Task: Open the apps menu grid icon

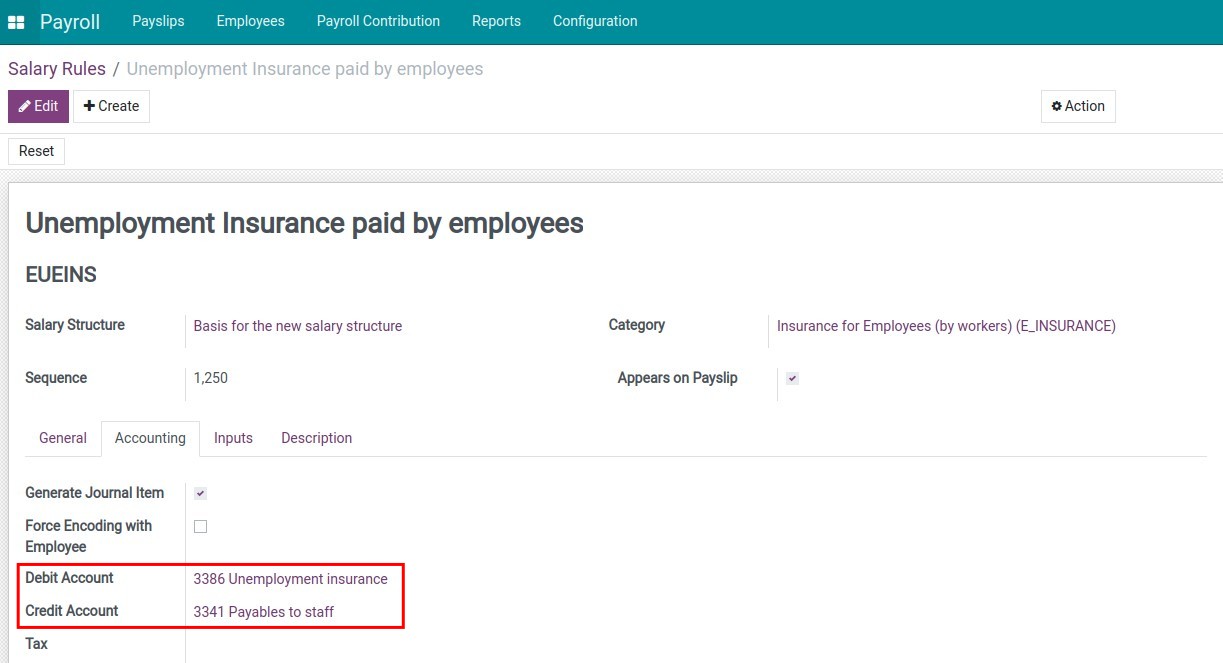Action: (15, 20)
